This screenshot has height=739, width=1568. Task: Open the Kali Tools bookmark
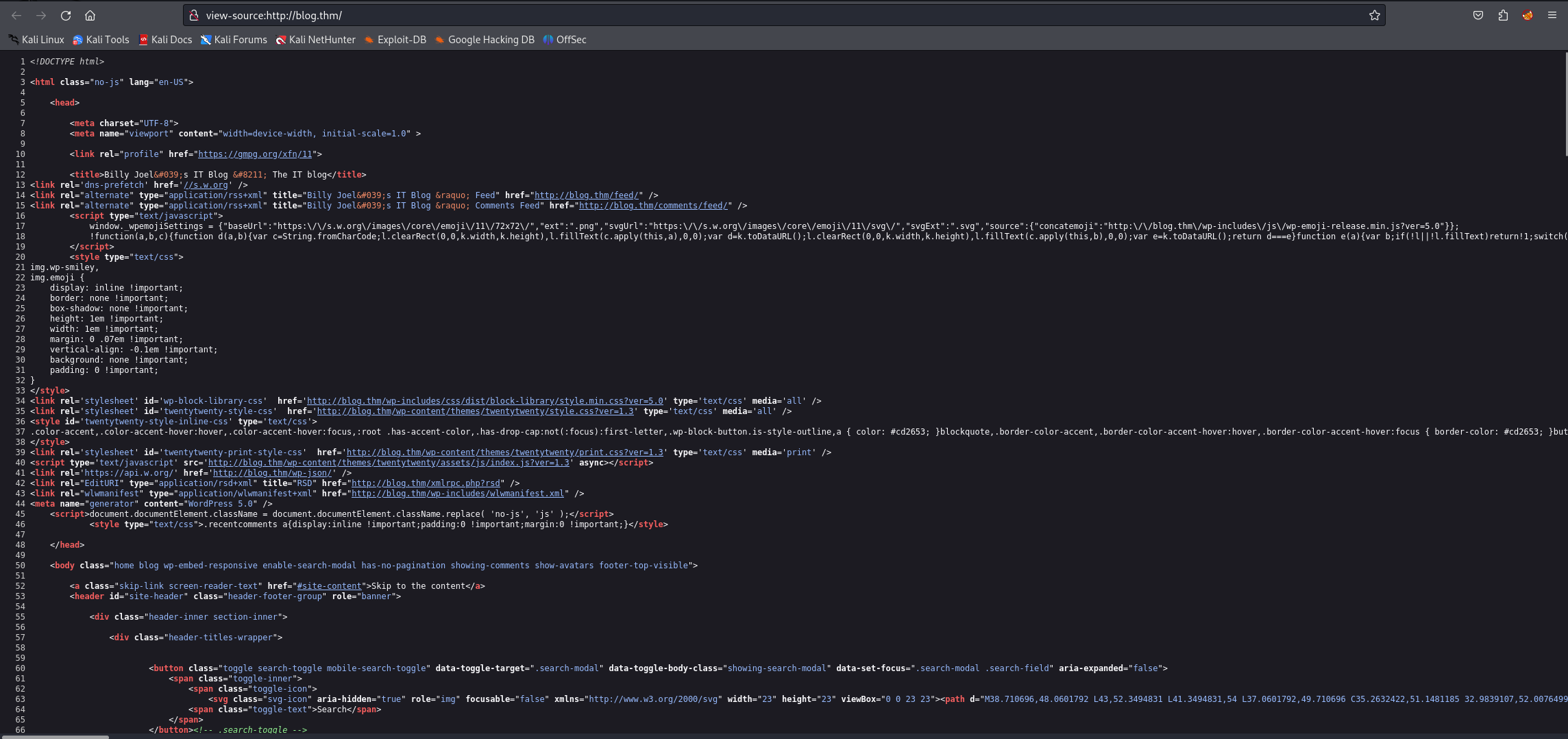pyautogui.click(x=101, y=40)
